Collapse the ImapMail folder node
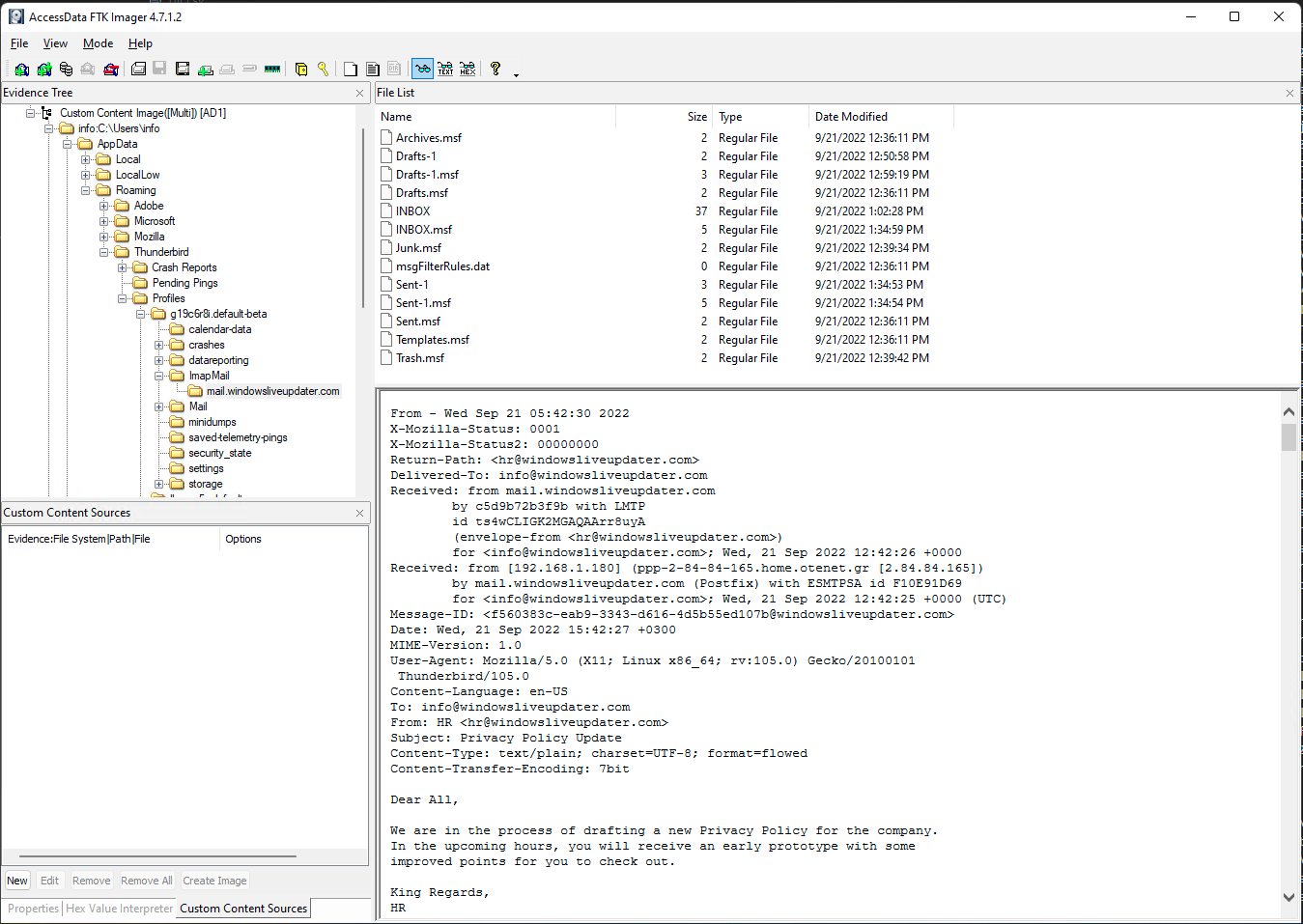Screen dimensions: 1303x924 [158, 376]
